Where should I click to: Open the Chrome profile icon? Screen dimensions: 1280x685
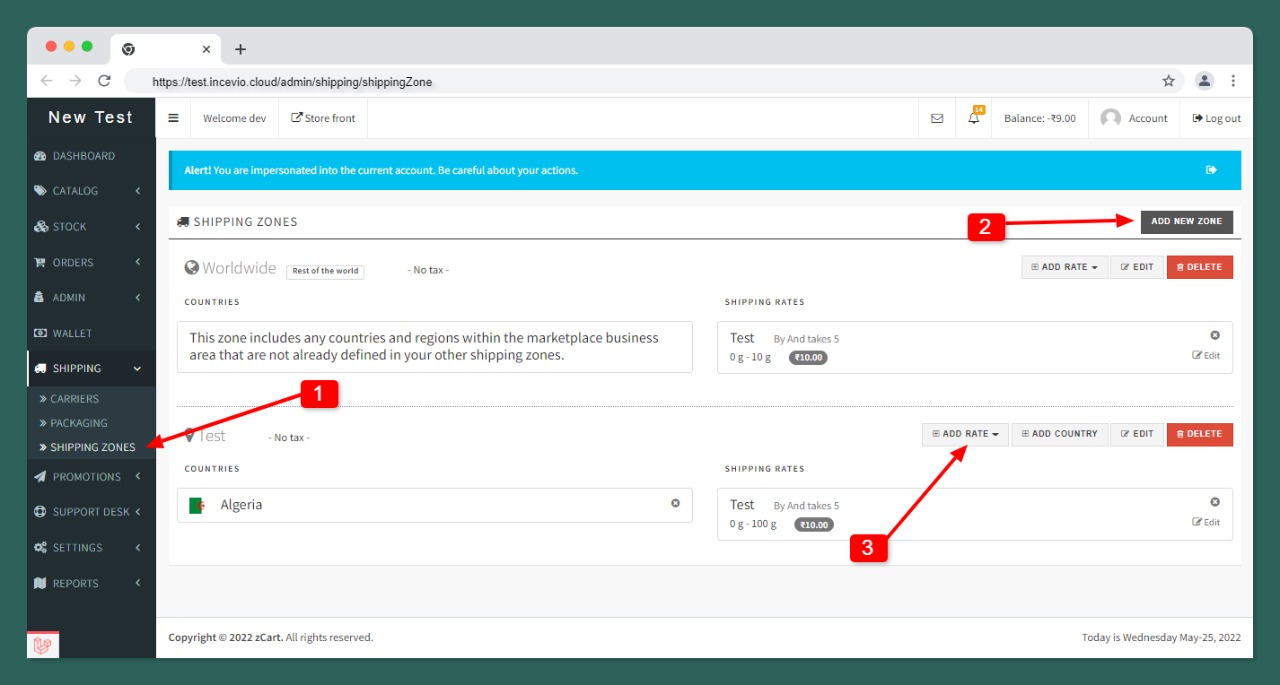1204,81
